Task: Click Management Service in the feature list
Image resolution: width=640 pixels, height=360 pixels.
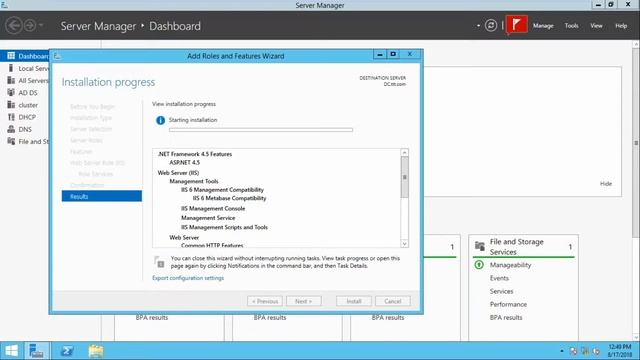Action: tap(208, 218)
